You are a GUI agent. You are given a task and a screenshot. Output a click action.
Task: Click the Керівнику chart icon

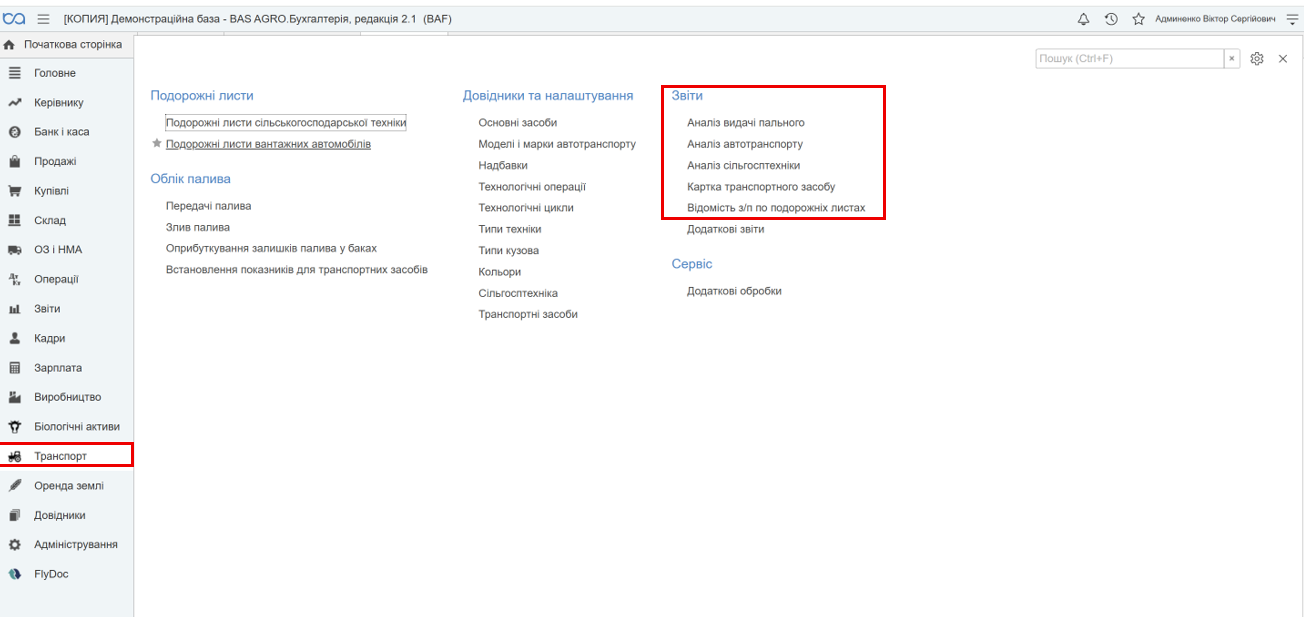click(x=15, y=103)
